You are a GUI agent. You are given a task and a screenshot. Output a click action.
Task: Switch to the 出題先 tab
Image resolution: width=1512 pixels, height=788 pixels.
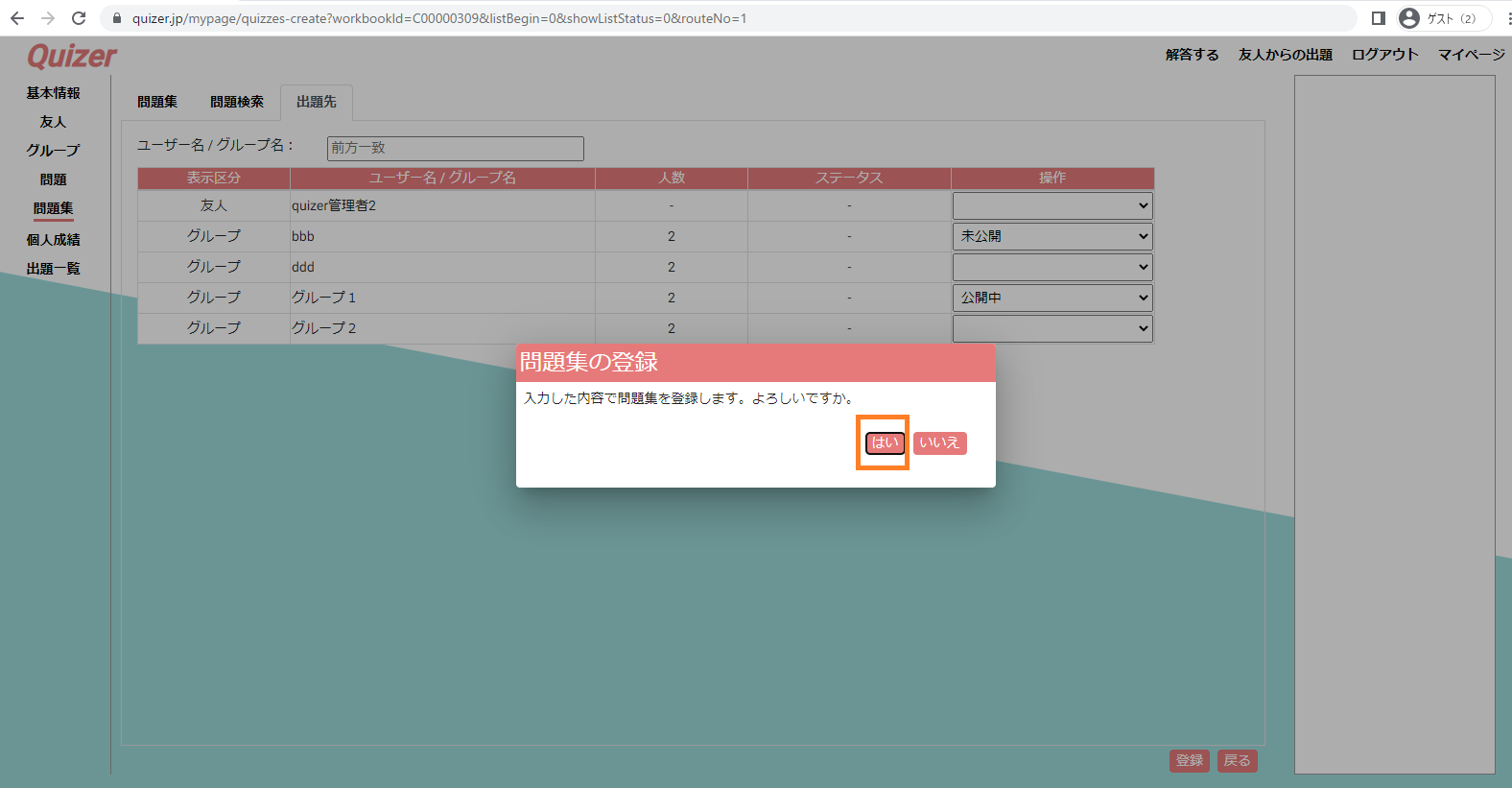click(x=317, y=102)
